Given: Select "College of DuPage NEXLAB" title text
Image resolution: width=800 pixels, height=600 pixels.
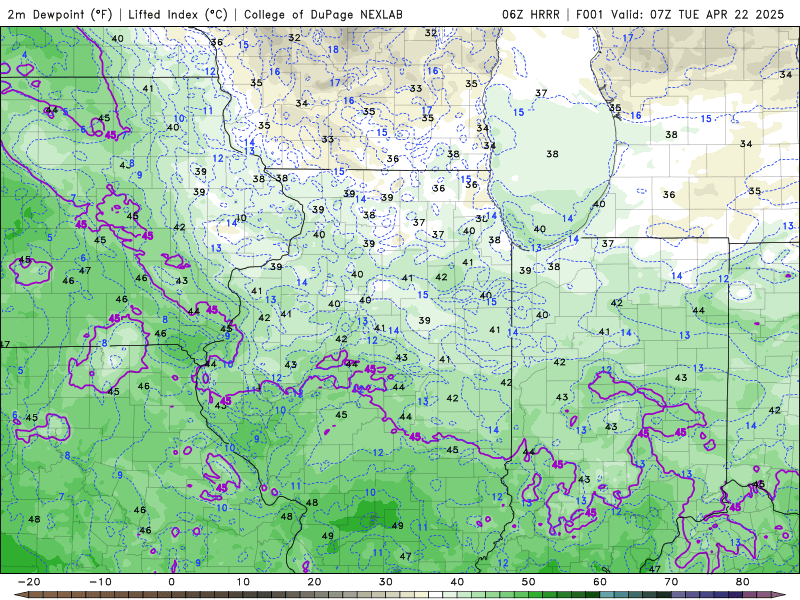Looking at the screenshot, I should pyautogui.click(x=323, y=14).
